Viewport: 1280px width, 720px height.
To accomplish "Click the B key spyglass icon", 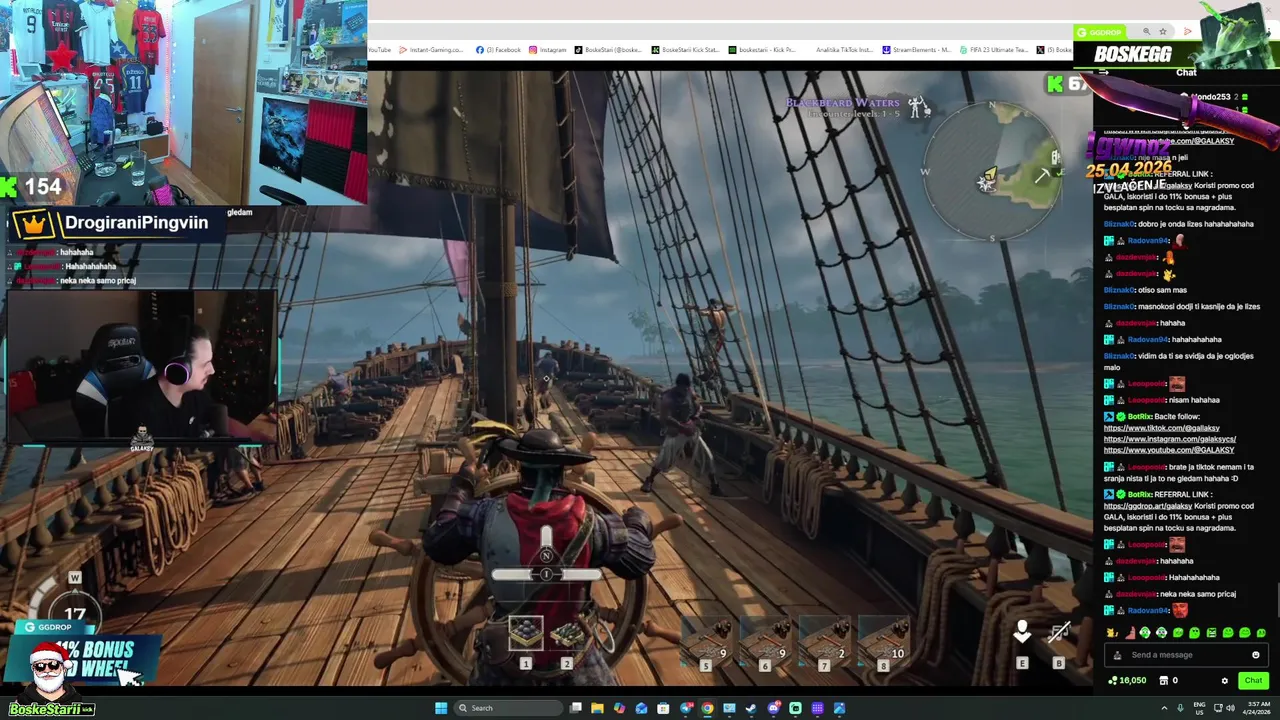I will (1059, 633).
